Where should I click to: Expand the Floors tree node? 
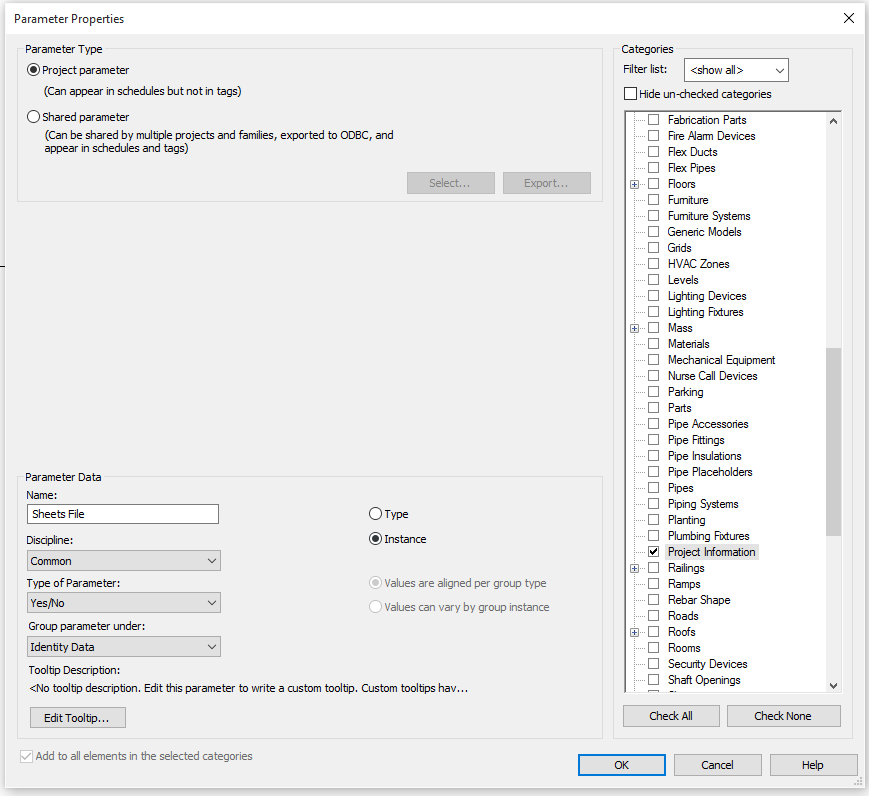point(635,183)
